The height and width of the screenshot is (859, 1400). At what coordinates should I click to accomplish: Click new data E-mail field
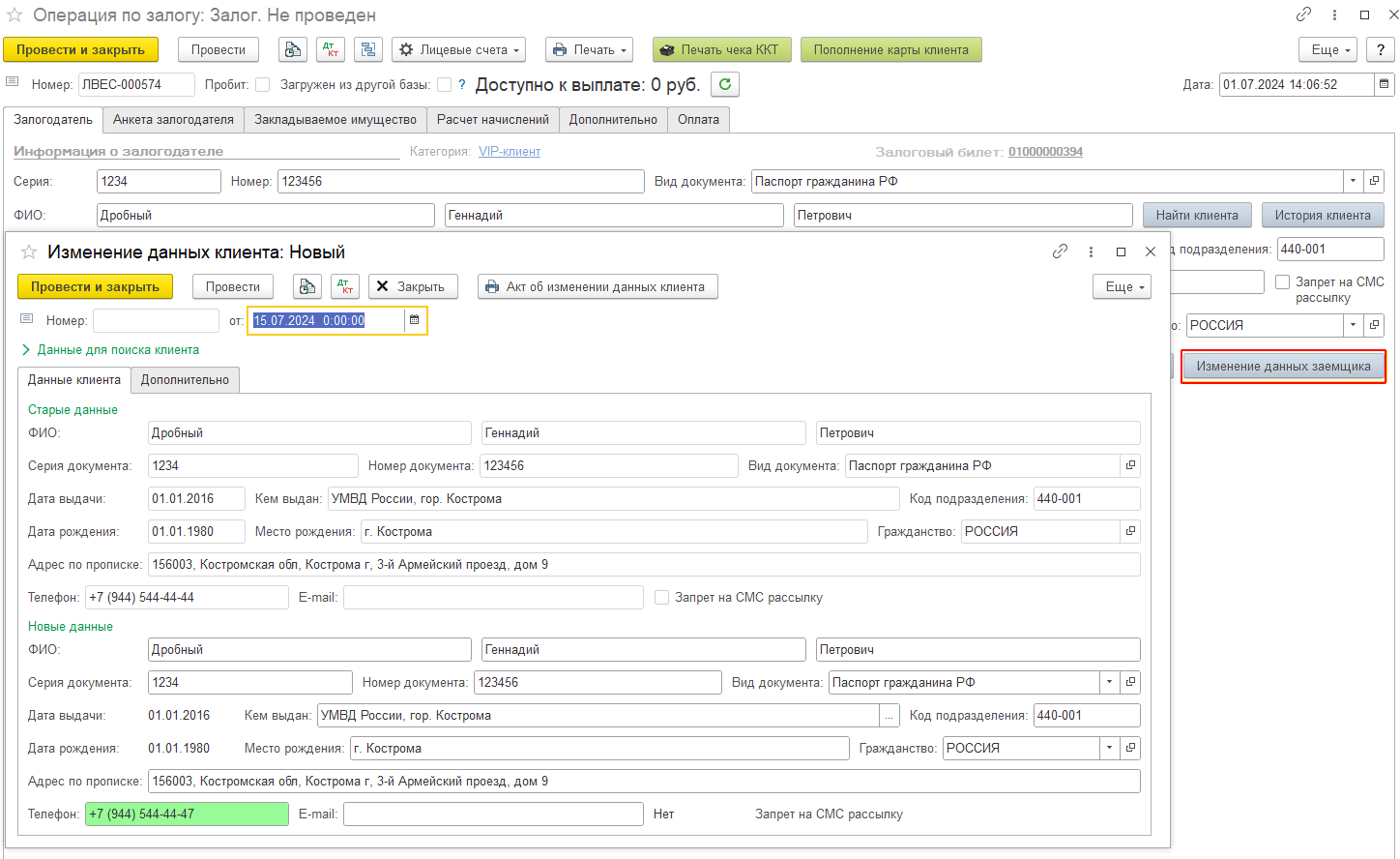pyautogui.click(x=493, y=814)
